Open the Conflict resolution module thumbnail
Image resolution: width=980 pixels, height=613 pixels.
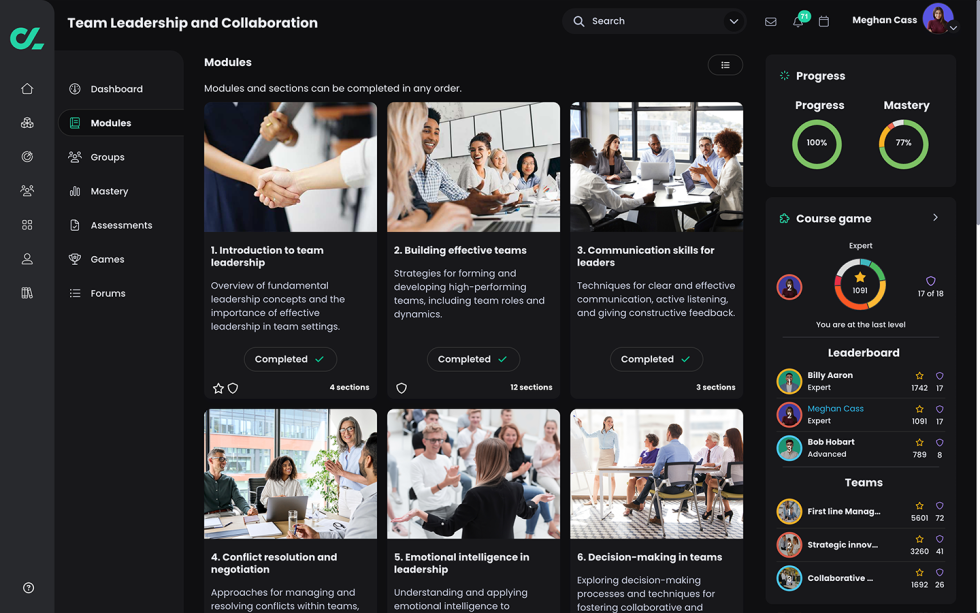[x=290, y=474]
